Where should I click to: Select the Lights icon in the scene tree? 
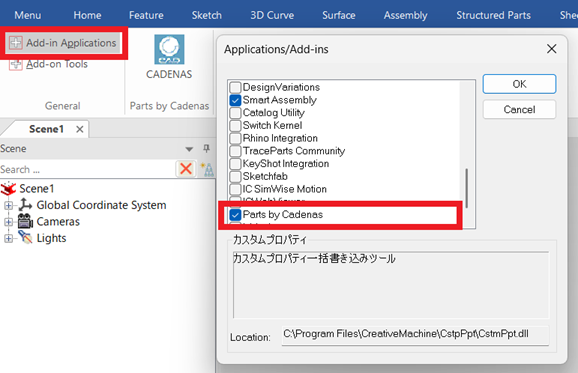[25, 238]
